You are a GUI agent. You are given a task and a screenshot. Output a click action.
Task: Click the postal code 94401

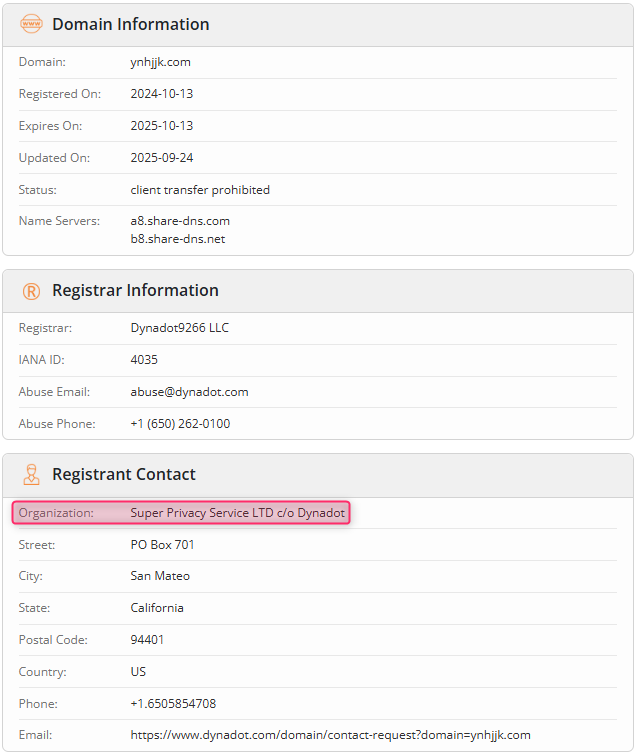[x=147, y=640]
